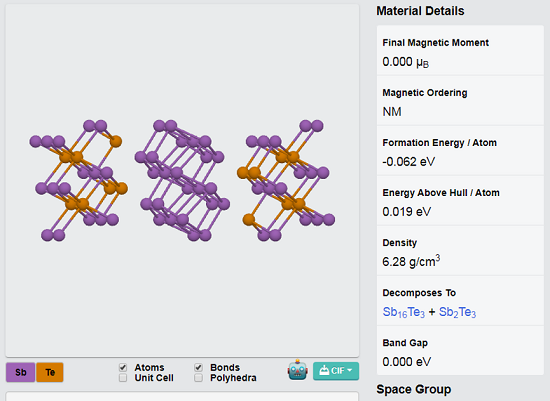
Task: Click the left Sb-Te crystal layer
Action: pos(79,180)
